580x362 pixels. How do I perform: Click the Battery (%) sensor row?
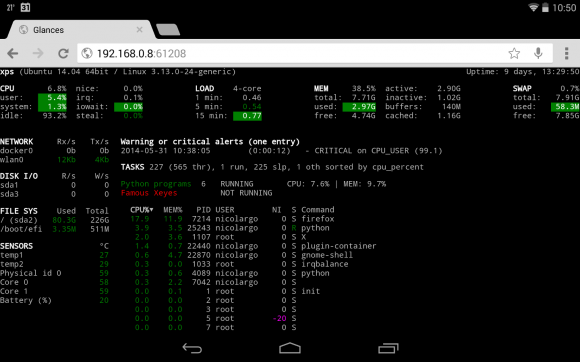[x=54, y=300]
